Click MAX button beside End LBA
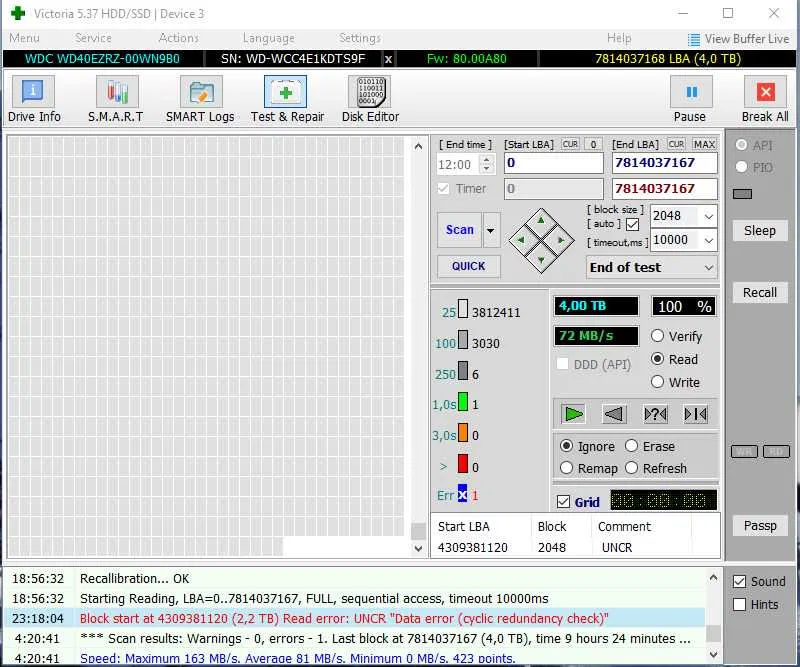This screenshot has width=800, height=667. (x=704, y=144)
